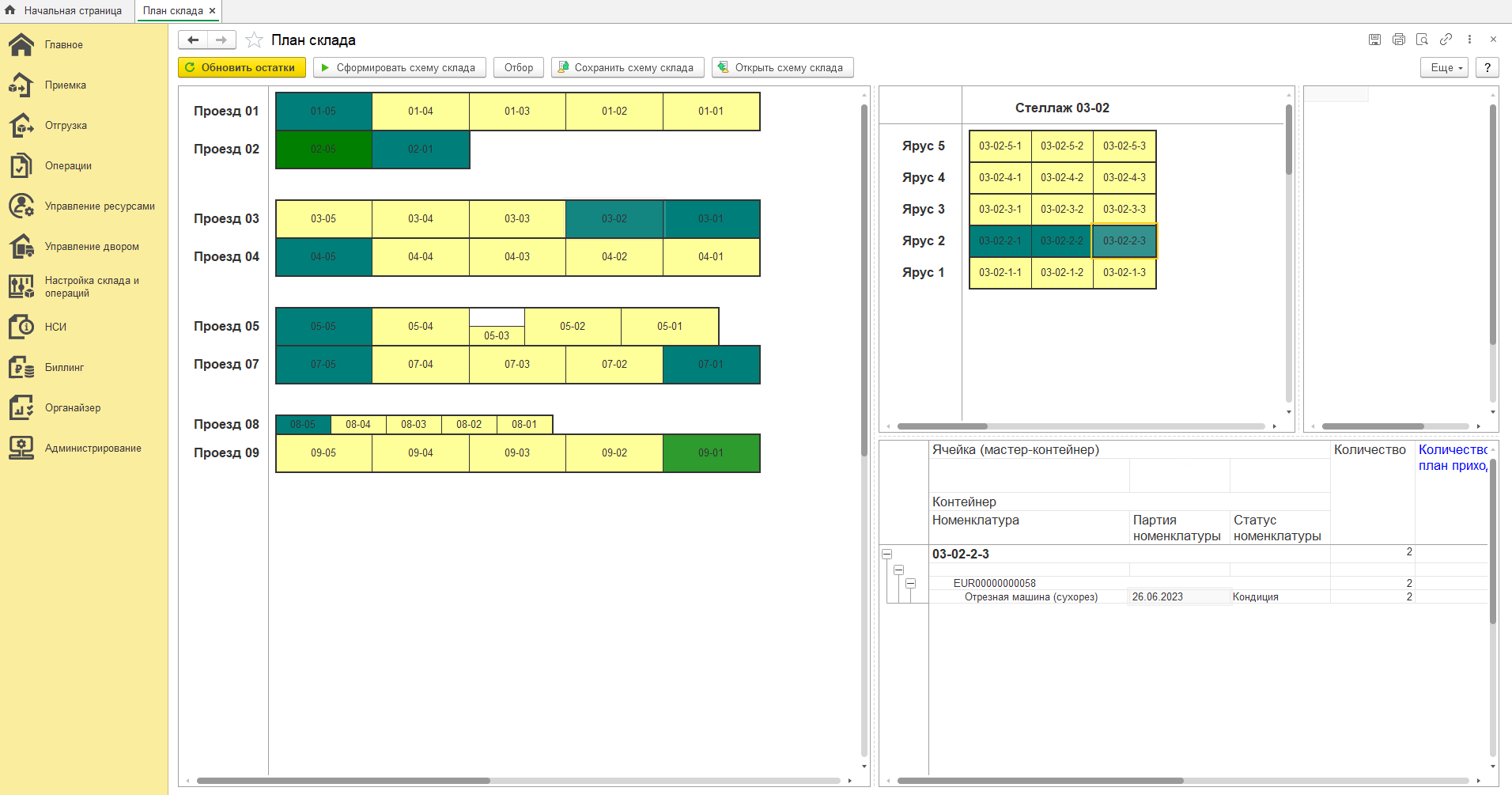The width and height of the screenshot is (1512, 795).
Task: Select cell 03-02-5-2 in rack
Action: click(1062, 146)
